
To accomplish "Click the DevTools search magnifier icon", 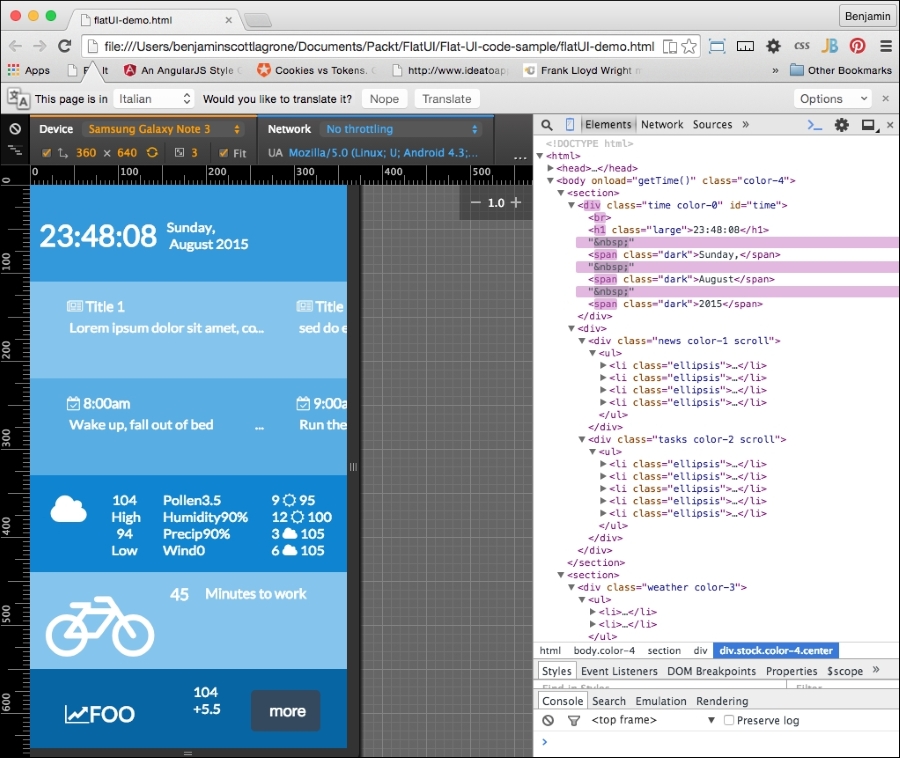I will [547, 125].
